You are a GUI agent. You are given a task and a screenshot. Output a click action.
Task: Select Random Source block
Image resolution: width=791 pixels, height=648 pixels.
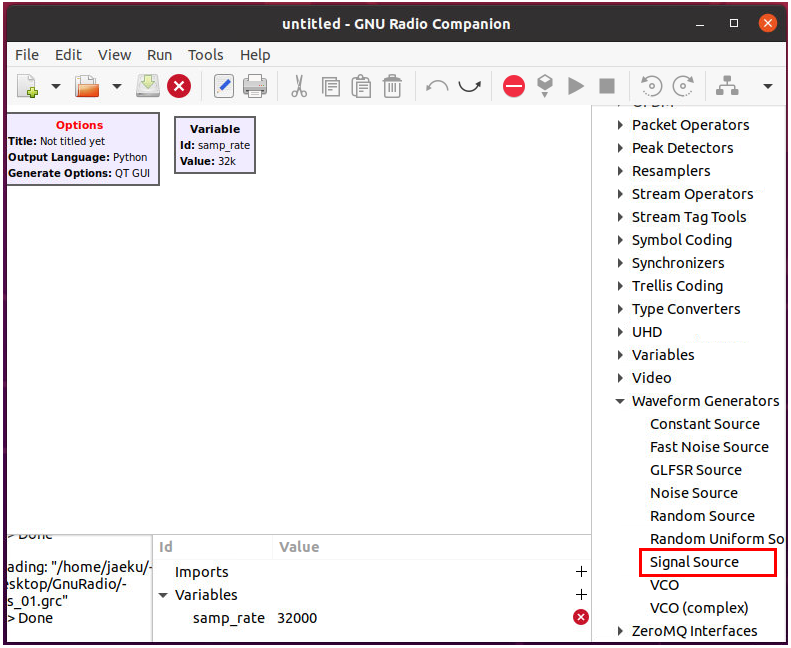click(702, 516)
